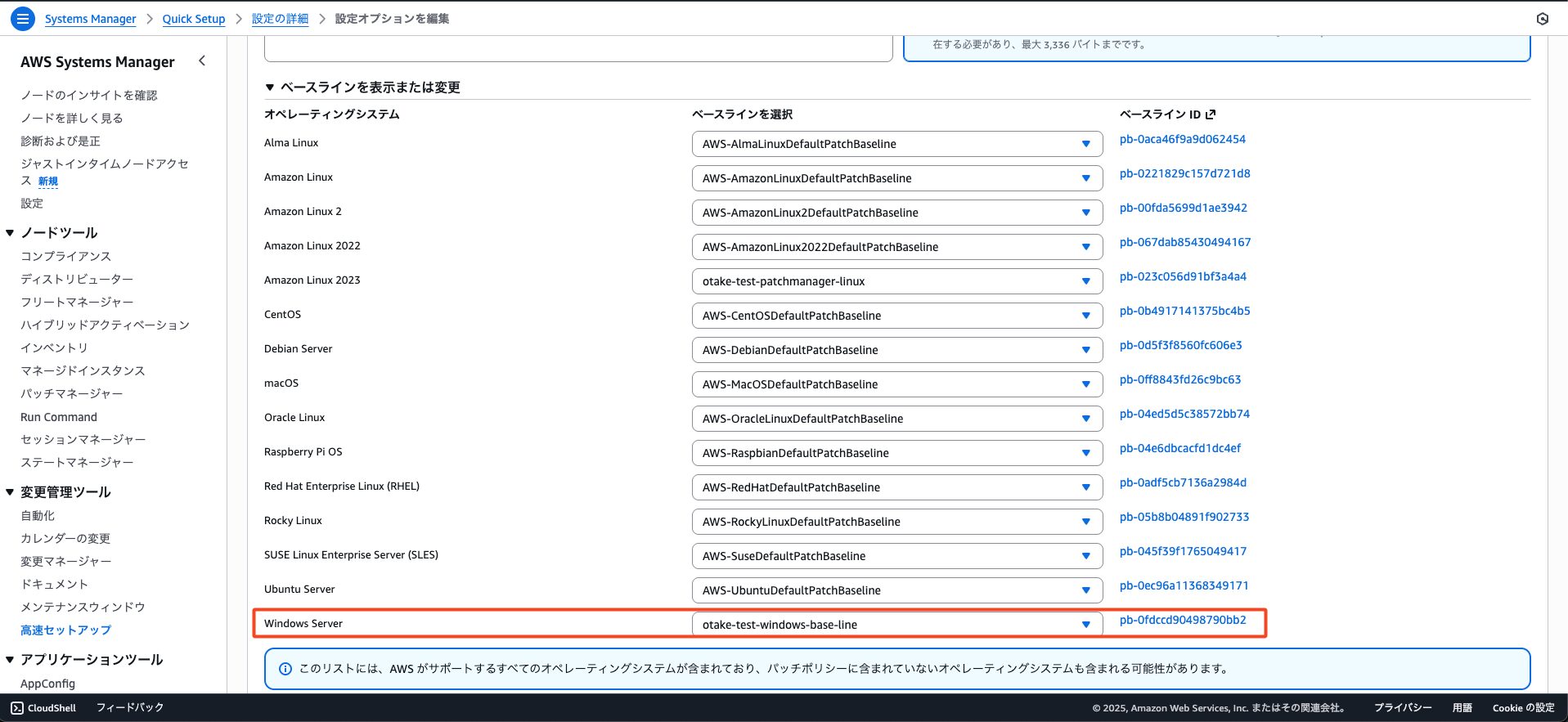Expand the Ubuntu Server baseline dropdown
Viewport: 1568px width, 722px height.
click(x=896, y=590)
